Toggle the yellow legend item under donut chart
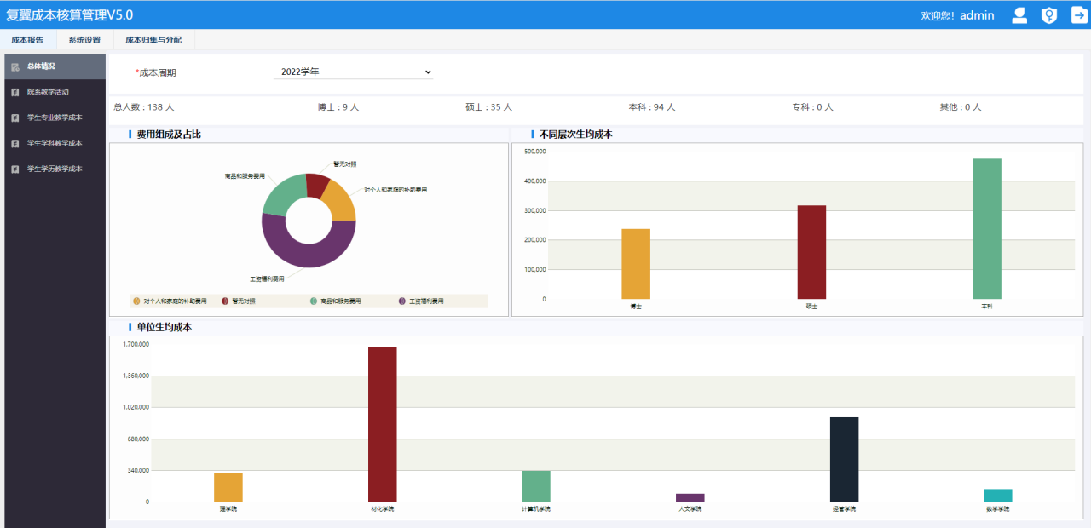The width and height of the screenshot is (1092, 529). [137, 300]
